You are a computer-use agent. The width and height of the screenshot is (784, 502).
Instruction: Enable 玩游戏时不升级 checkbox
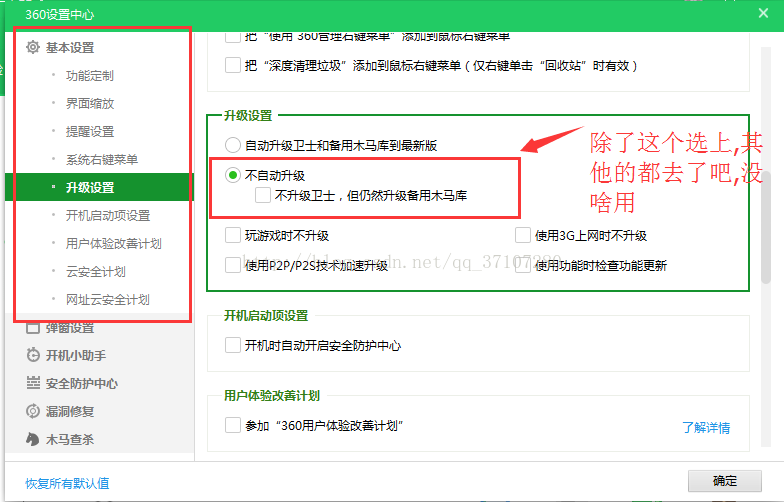(x=232, y=235)
